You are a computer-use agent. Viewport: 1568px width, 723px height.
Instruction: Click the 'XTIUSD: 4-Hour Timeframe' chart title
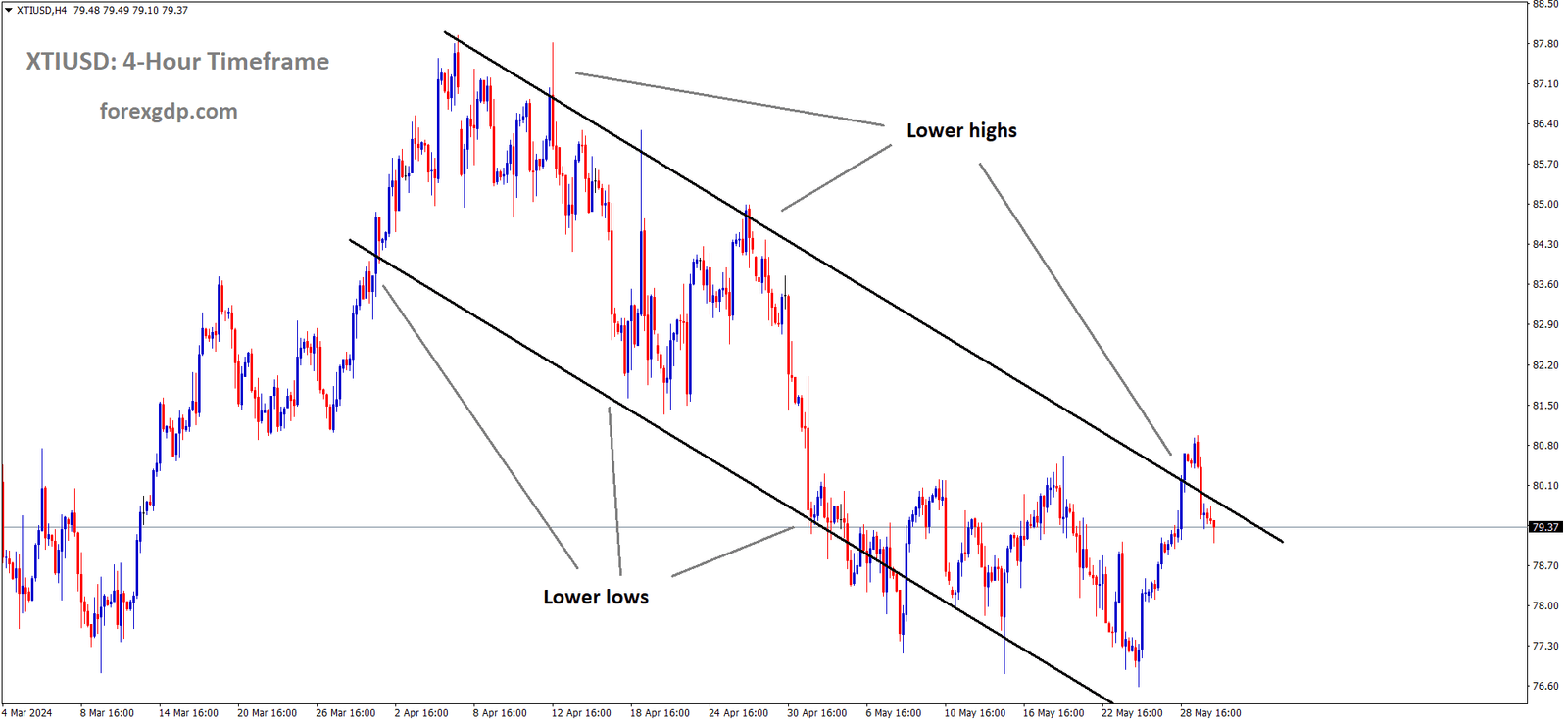click(x=177, y=61)
